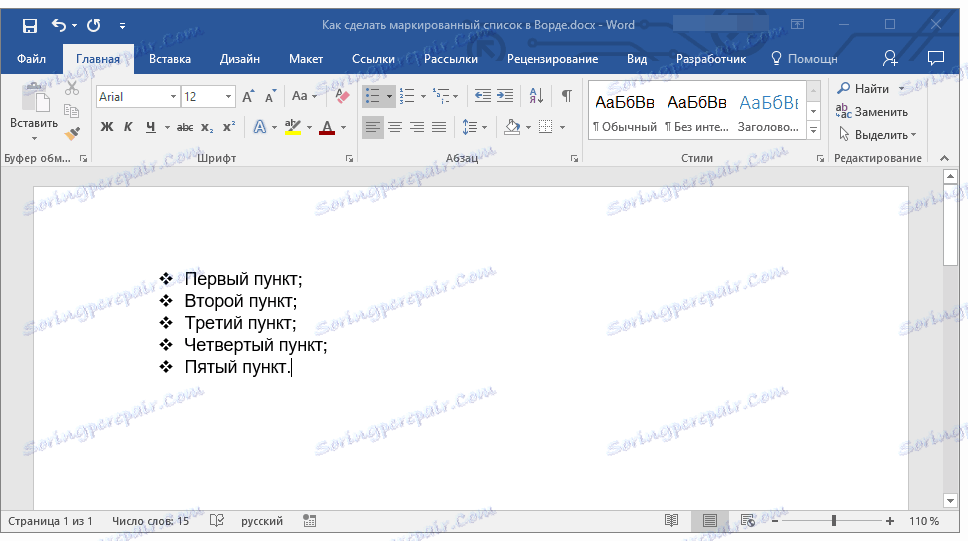
Task: Repeat the last action
Action: click(94, 25)
